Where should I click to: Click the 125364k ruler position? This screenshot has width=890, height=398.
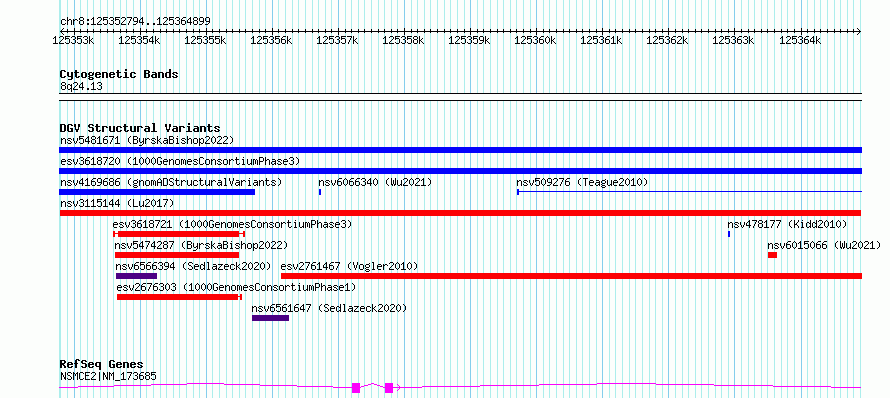tap(799, 40)
